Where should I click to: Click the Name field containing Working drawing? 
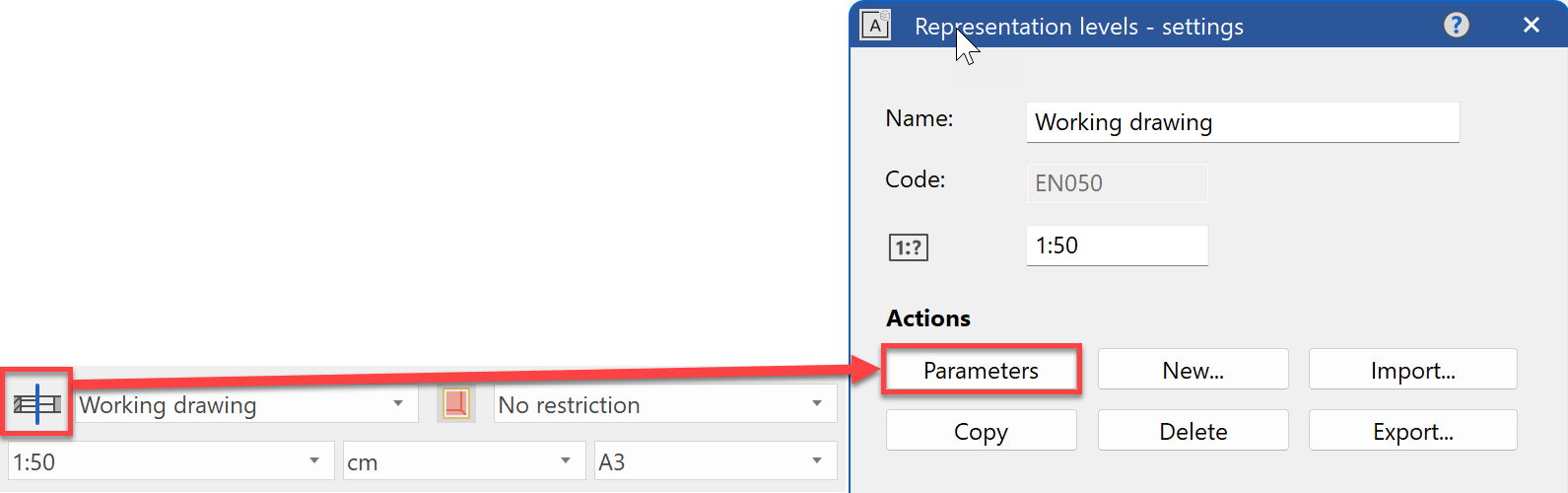coord(1242,122)
